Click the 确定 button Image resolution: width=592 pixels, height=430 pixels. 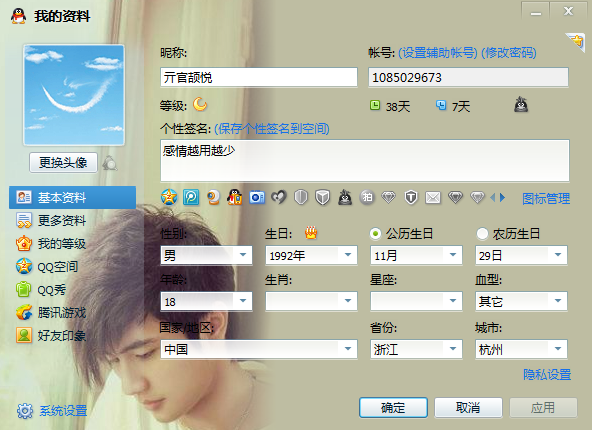tap(393, 407)
